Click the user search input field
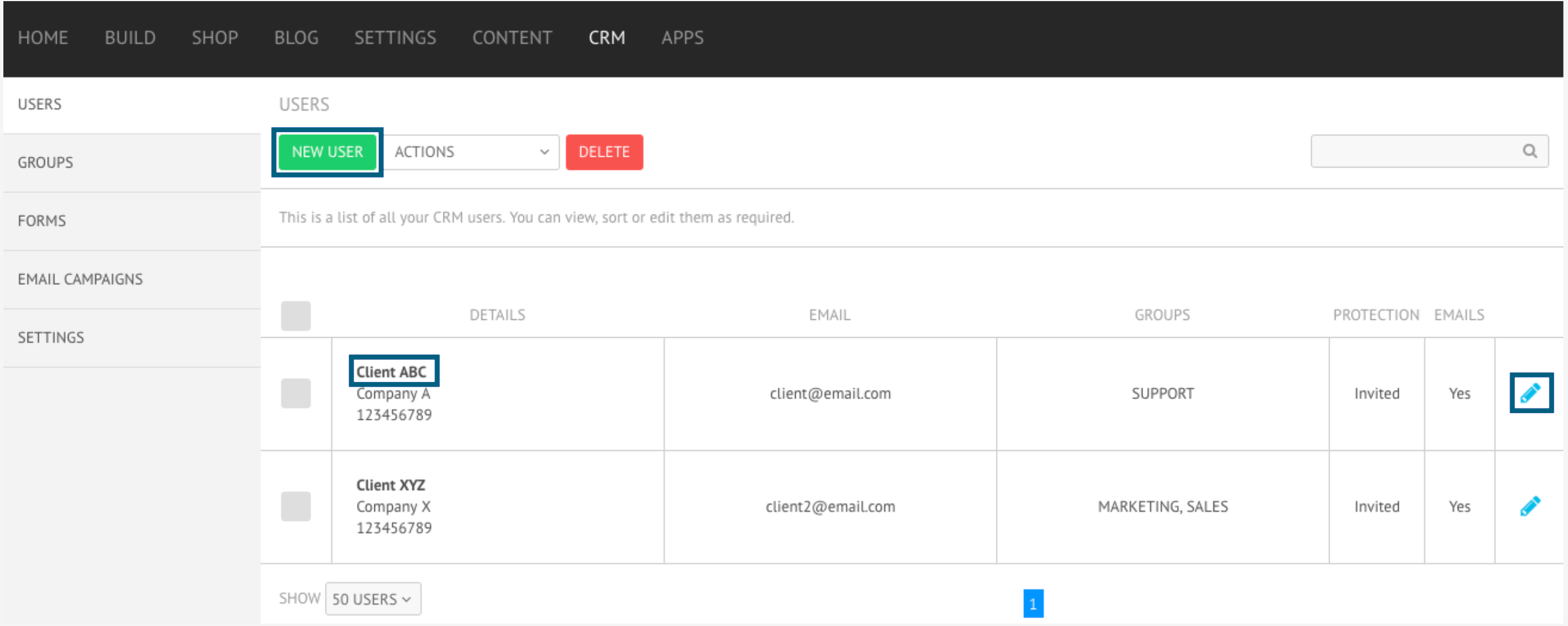 coord(1429,151)
